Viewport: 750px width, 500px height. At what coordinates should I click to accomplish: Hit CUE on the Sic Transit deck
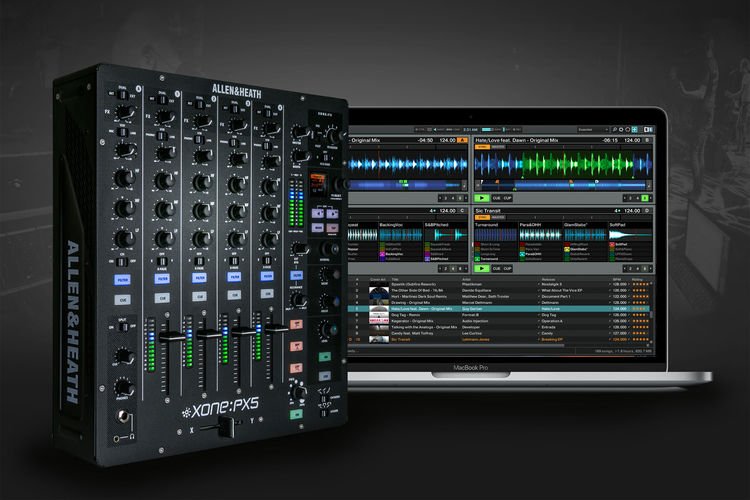pyautogui.click(x=496, y=268)
